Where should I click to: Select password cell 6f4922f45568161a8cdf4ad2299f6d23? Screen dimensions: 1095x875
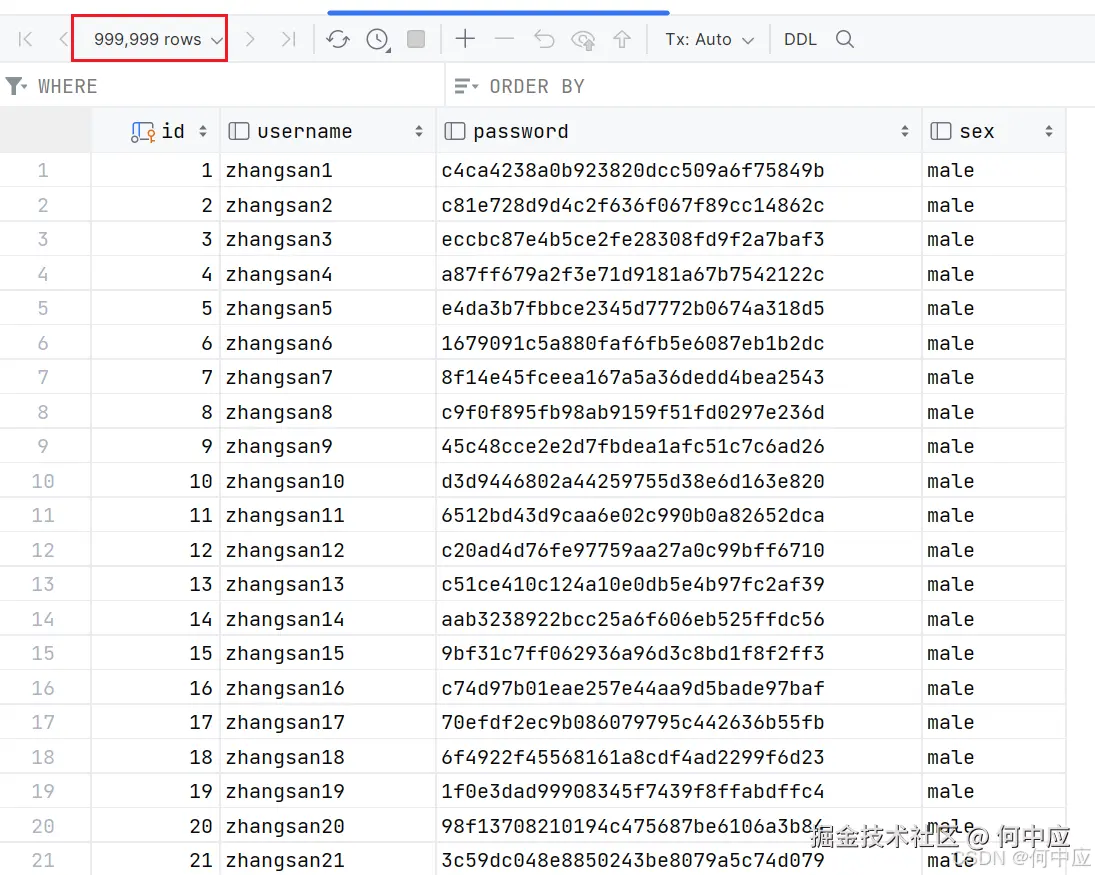point(679,757)
